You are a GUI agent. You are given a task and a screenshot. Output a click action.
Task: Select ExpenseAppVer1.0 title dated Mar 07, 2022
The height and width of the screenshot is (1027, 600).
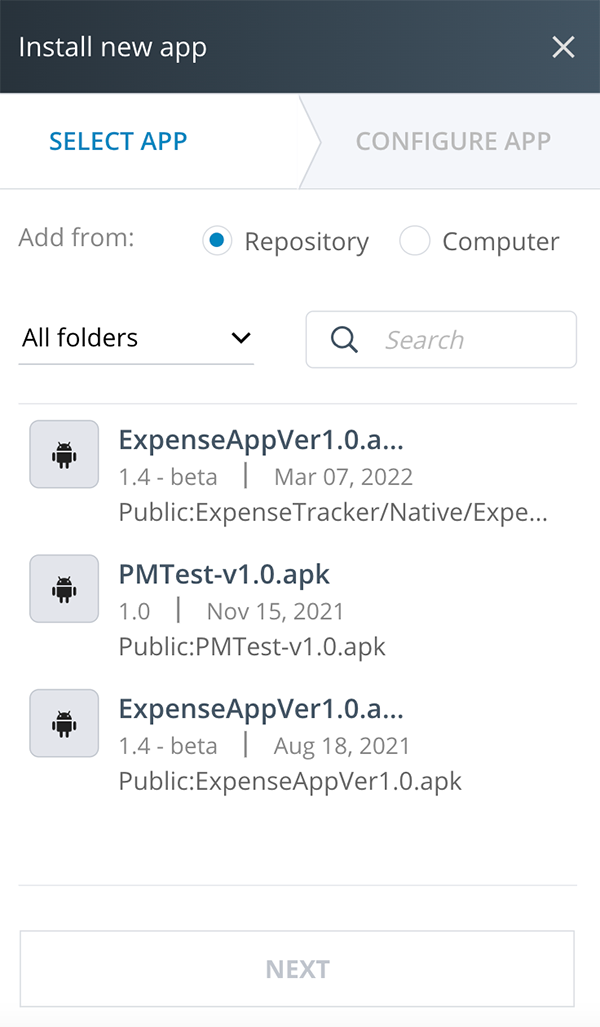(261, 439)
